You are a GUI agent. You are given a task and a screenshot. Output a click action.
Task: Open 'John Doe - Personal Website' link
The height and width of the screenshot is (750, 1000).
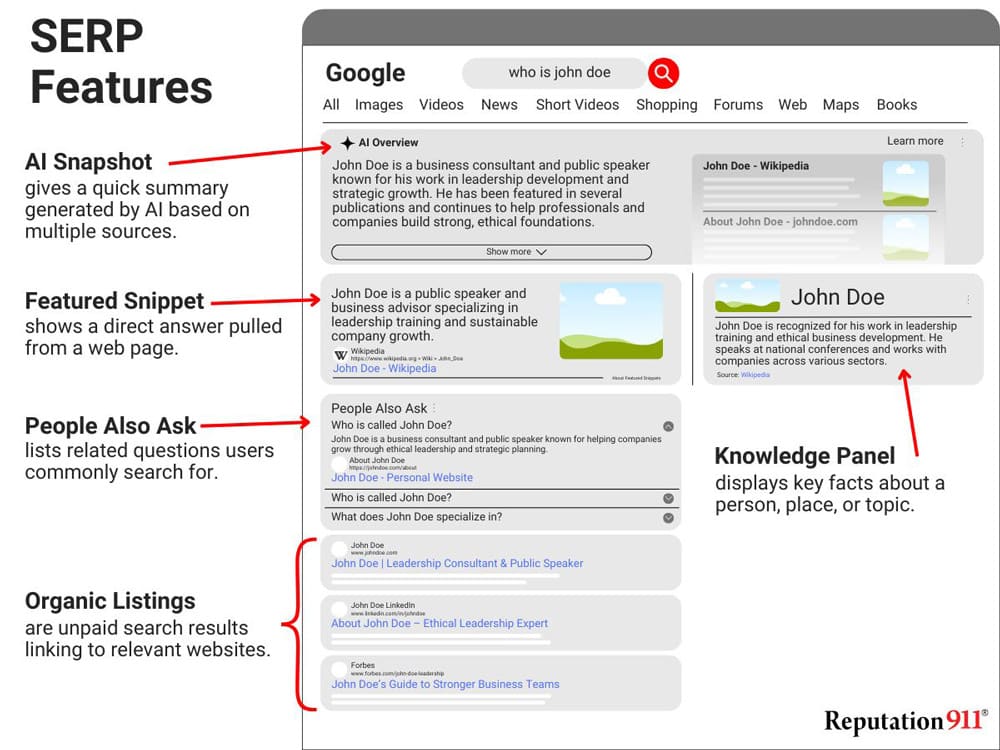pyautogui.click(x=402, y=478)
